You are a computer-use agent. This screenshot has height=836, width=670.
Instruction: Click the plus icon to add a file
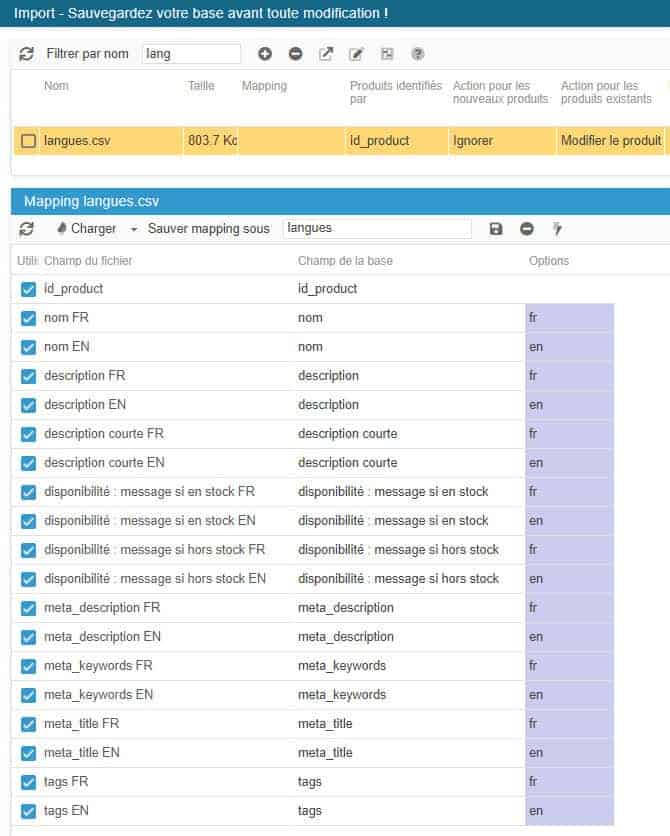coord(265,54)
